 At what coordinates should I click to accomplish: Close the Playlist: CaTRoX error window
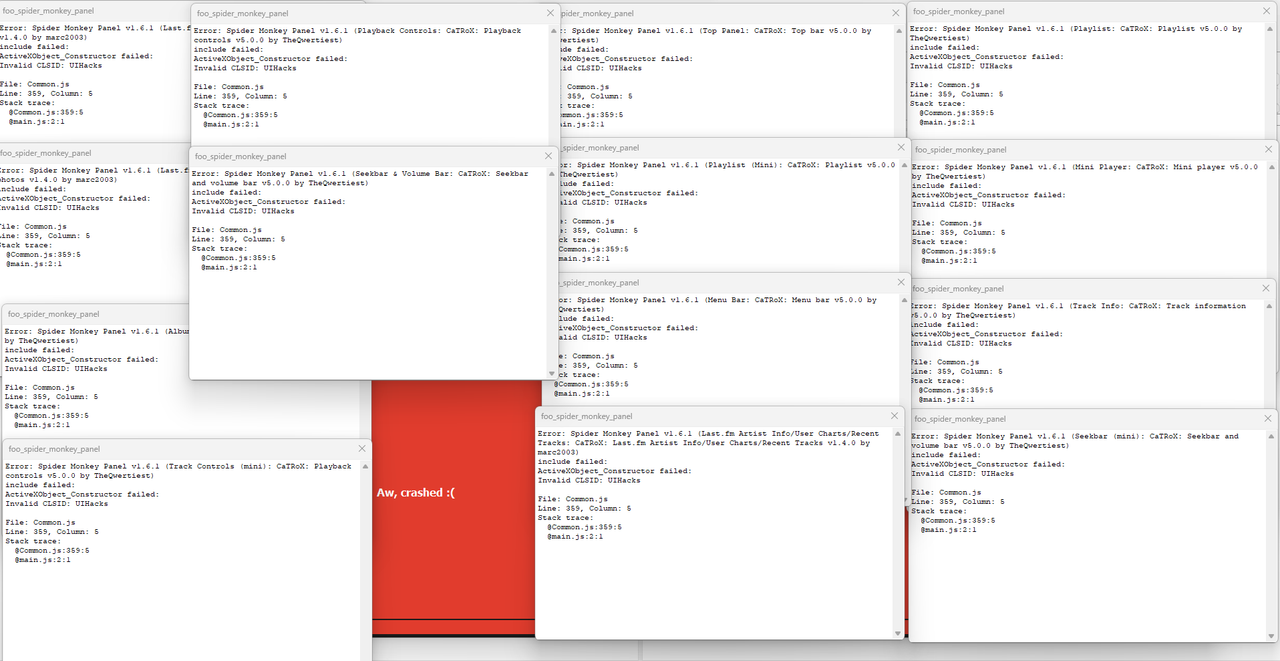1268,11
